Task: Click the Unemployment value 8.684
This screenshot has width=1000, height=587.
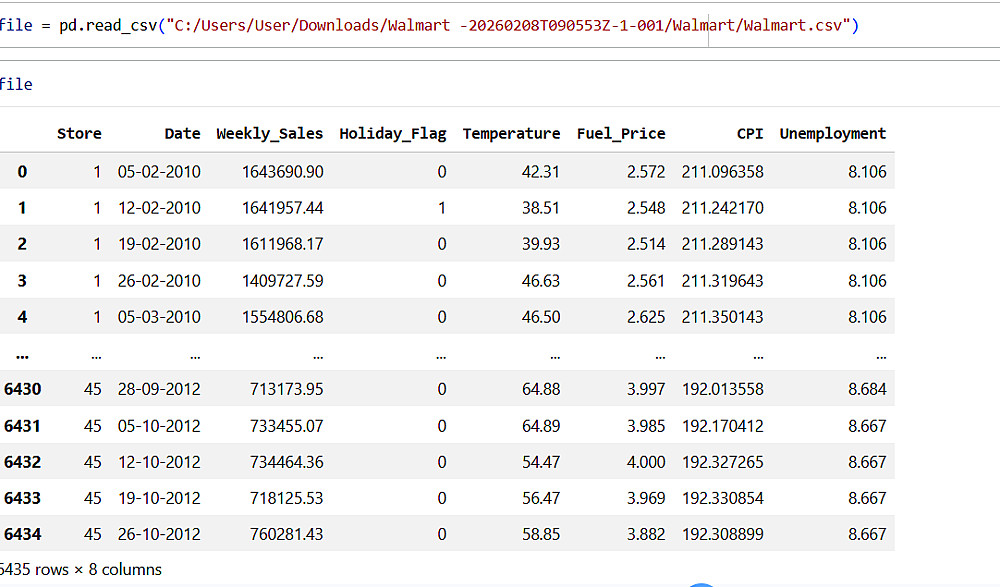Action: [x=866, y=389]
